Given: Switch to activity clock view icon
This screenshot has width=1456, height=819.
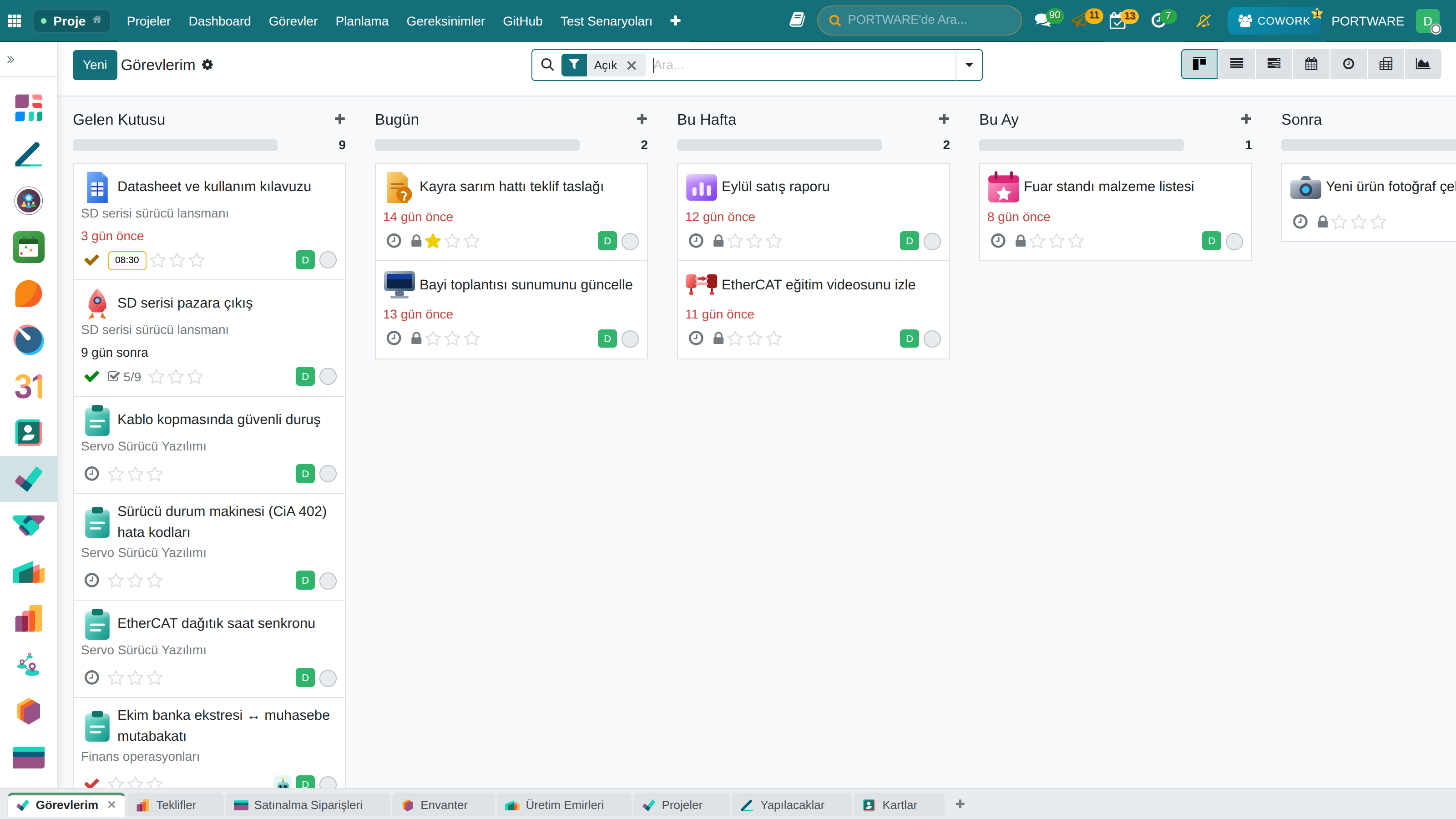Looking at the screenshot, I should [1348, 64].
